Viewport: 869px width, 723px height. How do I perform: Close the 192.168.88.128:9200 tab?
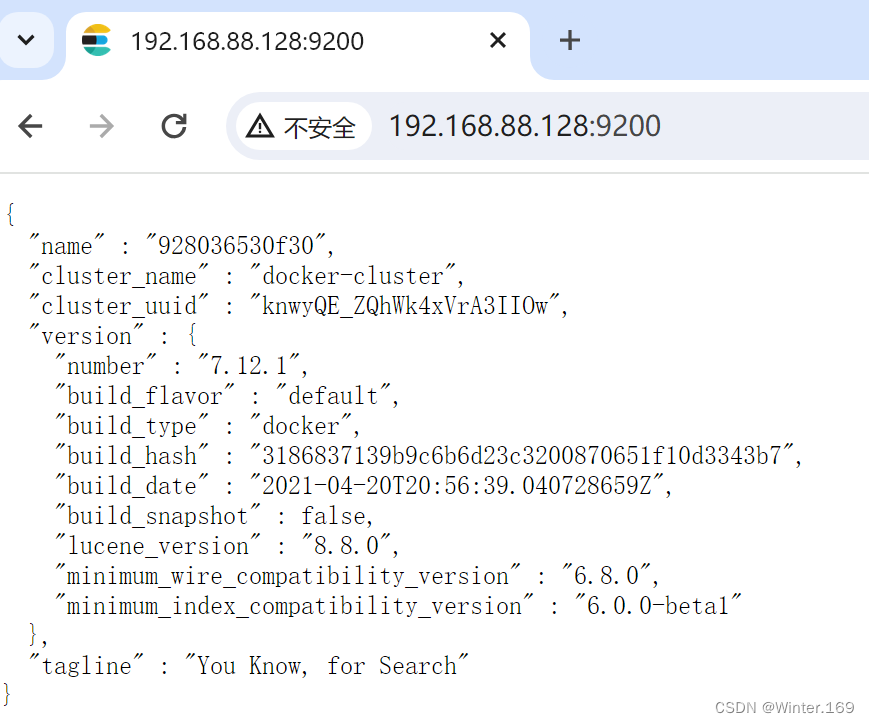click(x=498, y=40)
